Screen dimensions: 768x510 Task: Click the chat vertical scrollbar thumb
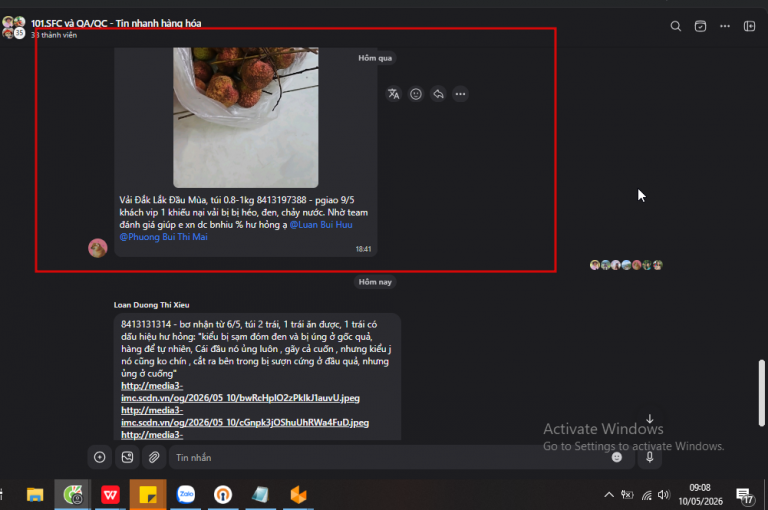[x=761, y=393]
